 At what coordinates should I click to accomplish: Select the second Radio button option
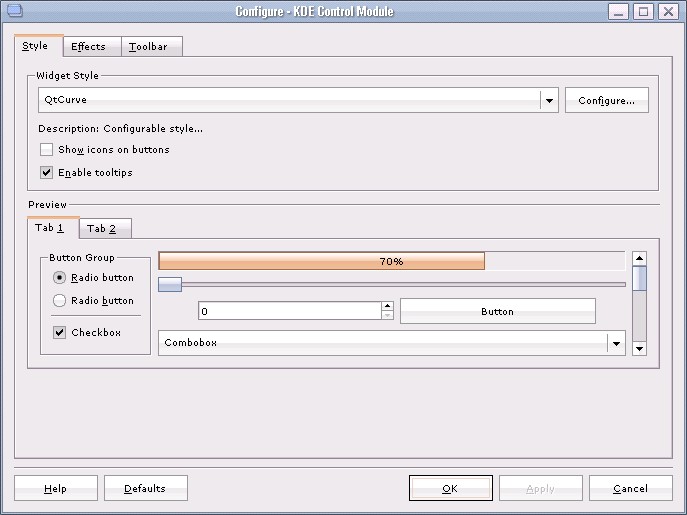(x=59, y=300)
